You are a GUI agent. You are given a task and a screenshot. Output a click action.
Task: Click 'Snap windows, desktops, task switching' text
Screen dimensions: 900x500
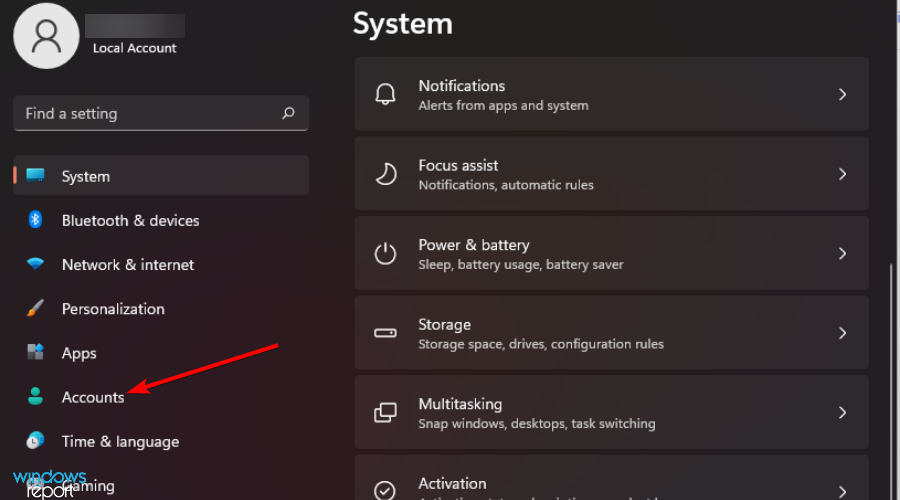[537, 424]
